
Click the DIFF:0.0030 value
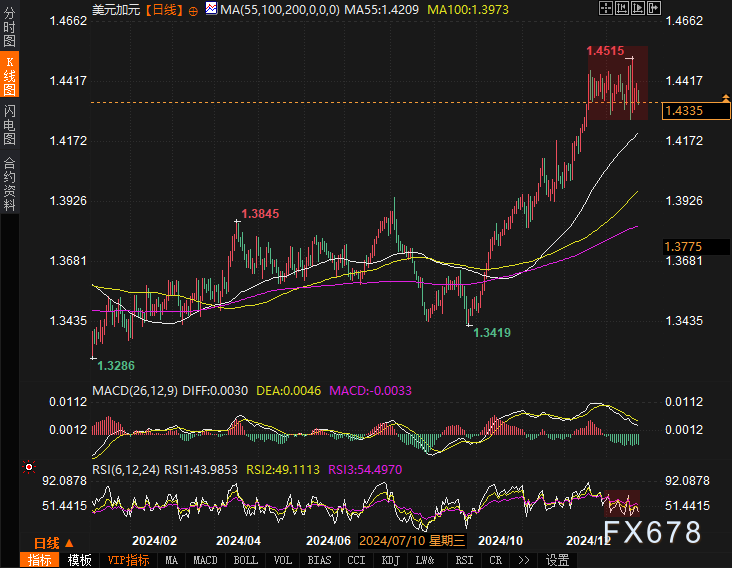pos(215,391)
